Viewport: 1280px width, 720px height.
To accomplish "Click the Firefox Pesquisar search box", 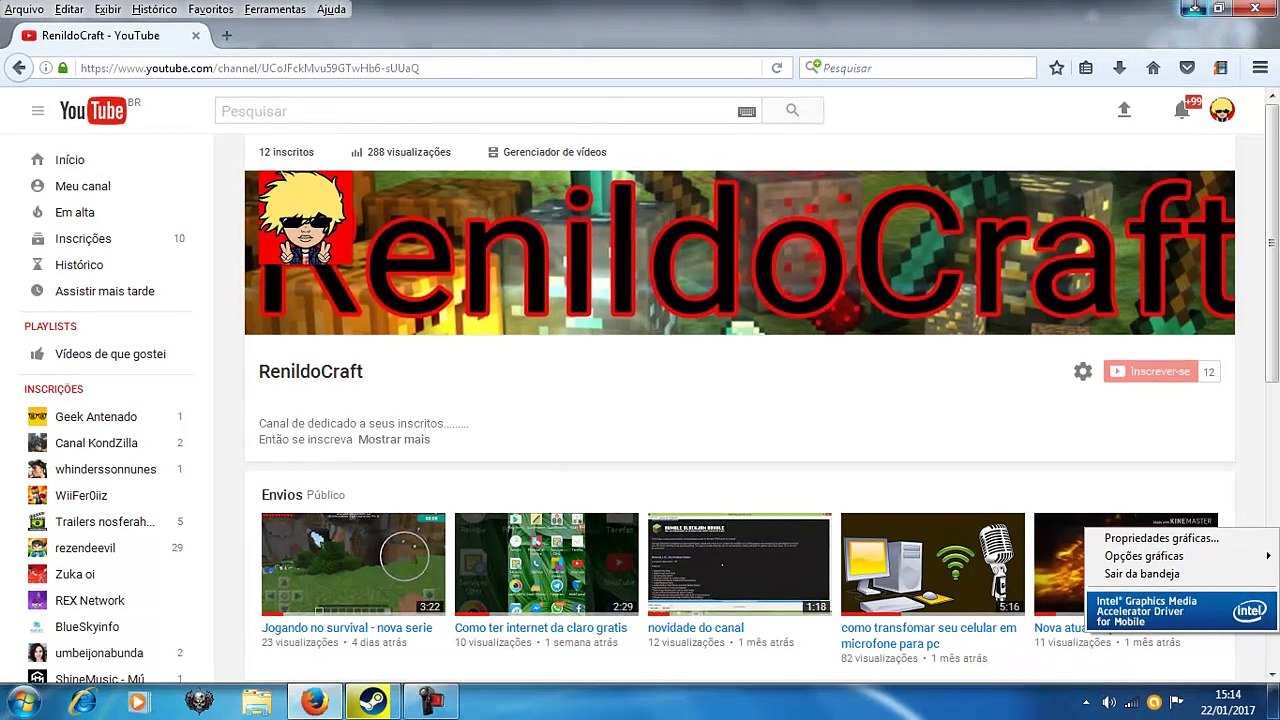I will click(x=918, y=68).
